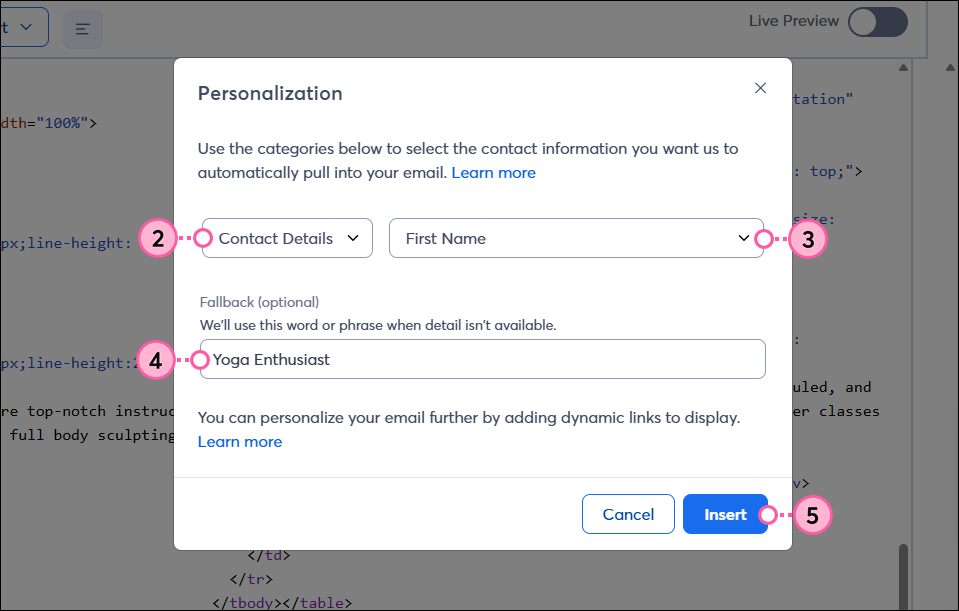The height and width of the screenshot is (611, 959).
Task: Click the chevron icon on Contact Details
Action: tap(353, 238)
